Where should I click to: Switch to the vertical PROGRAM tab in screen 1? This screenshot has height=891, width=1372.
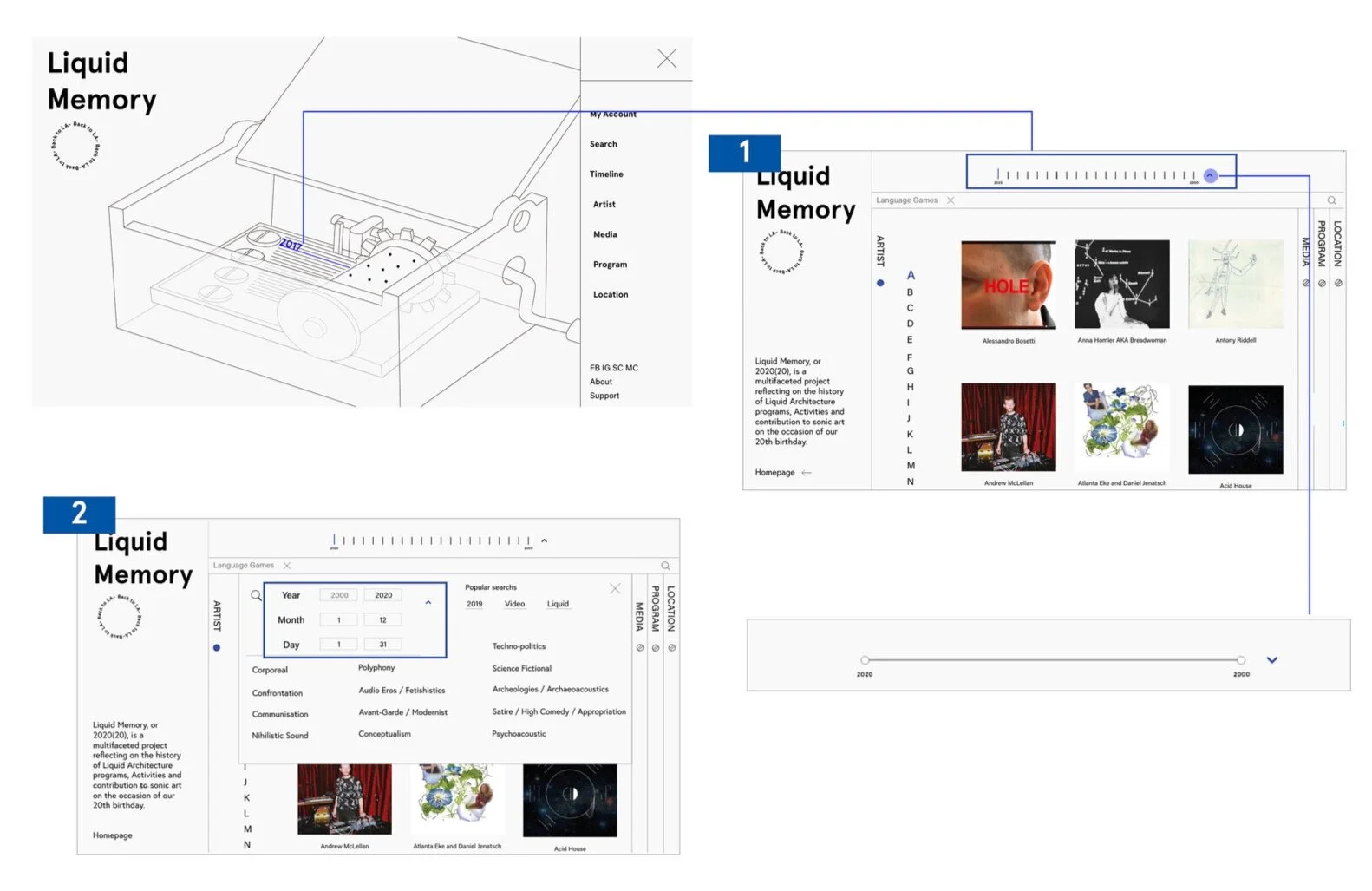[1322, 244]
